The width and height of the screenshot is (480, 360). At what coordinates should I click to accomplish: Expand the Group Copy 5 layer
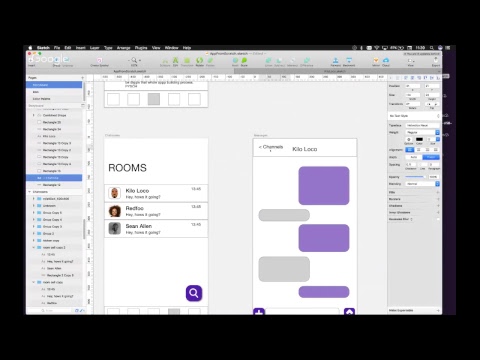click(x=33, y=213)
